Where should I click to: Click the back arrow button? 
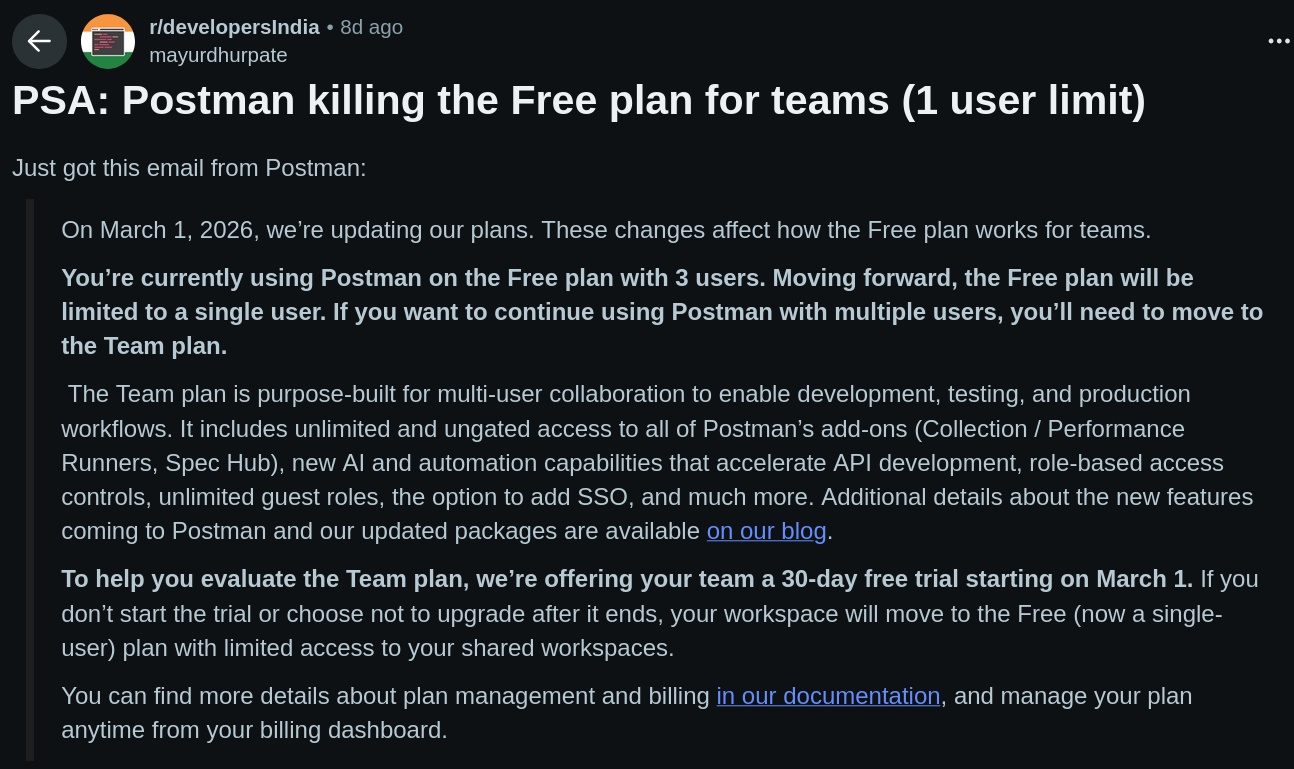point(39,41)
